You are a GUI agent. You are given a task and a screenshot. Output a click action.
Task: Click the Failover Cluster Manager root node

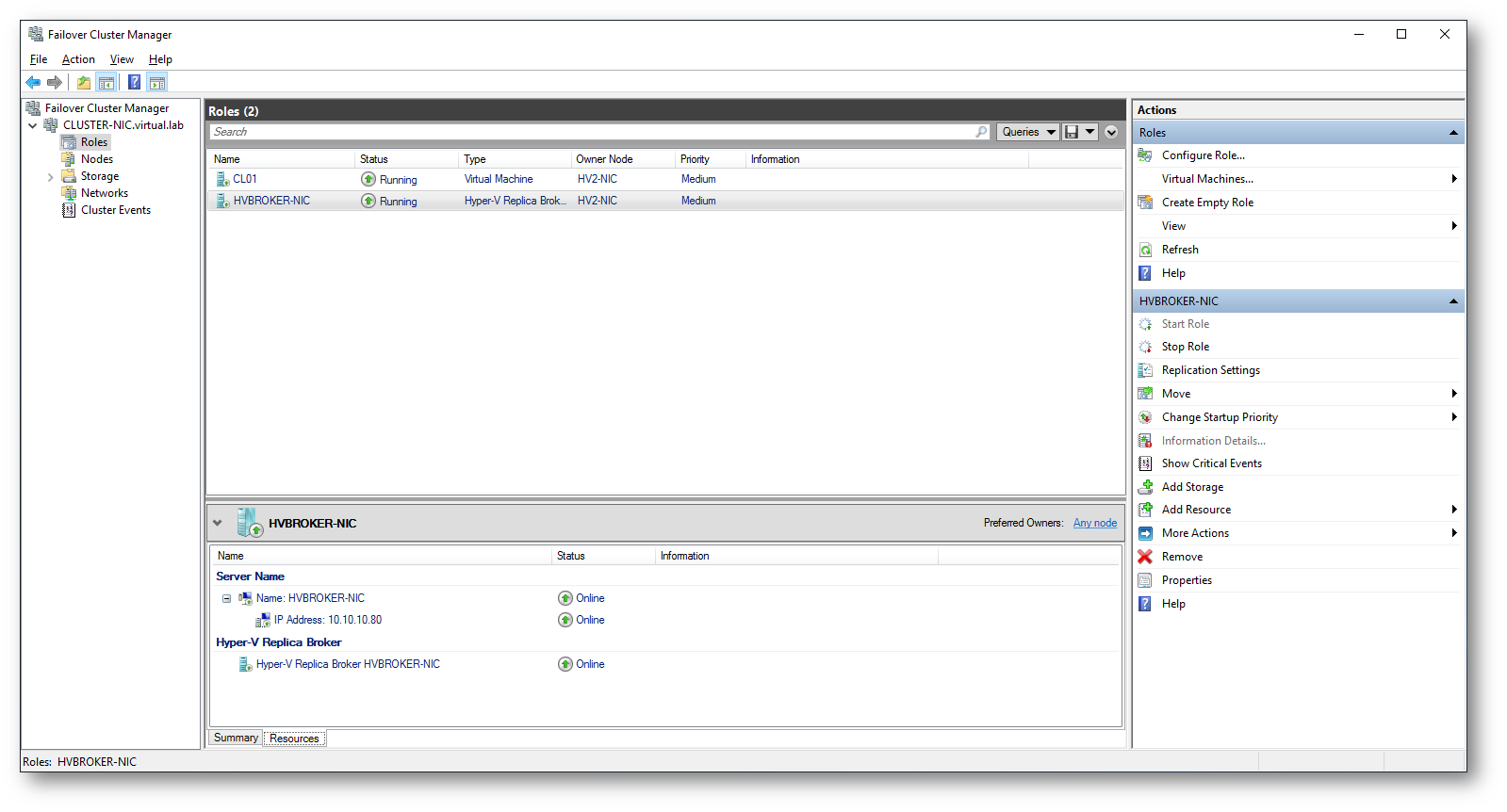point(107,108)
